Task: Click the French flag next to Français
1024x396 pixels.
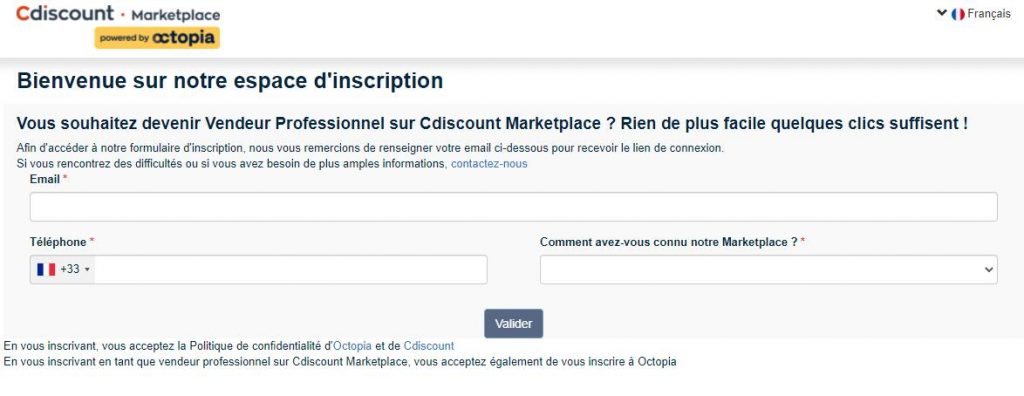Action: pyautogui.click(x=958, y=14)
